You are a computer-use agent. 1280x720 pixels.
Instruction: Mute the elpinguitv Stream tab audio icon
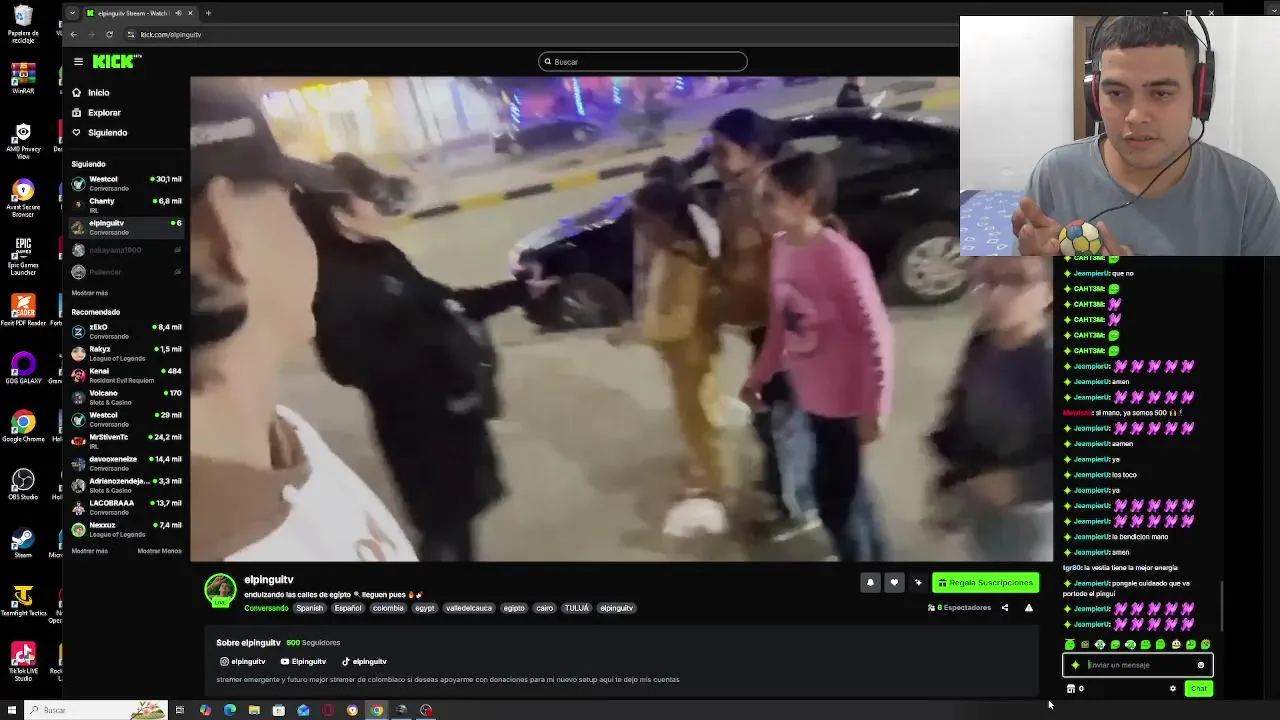179,13
